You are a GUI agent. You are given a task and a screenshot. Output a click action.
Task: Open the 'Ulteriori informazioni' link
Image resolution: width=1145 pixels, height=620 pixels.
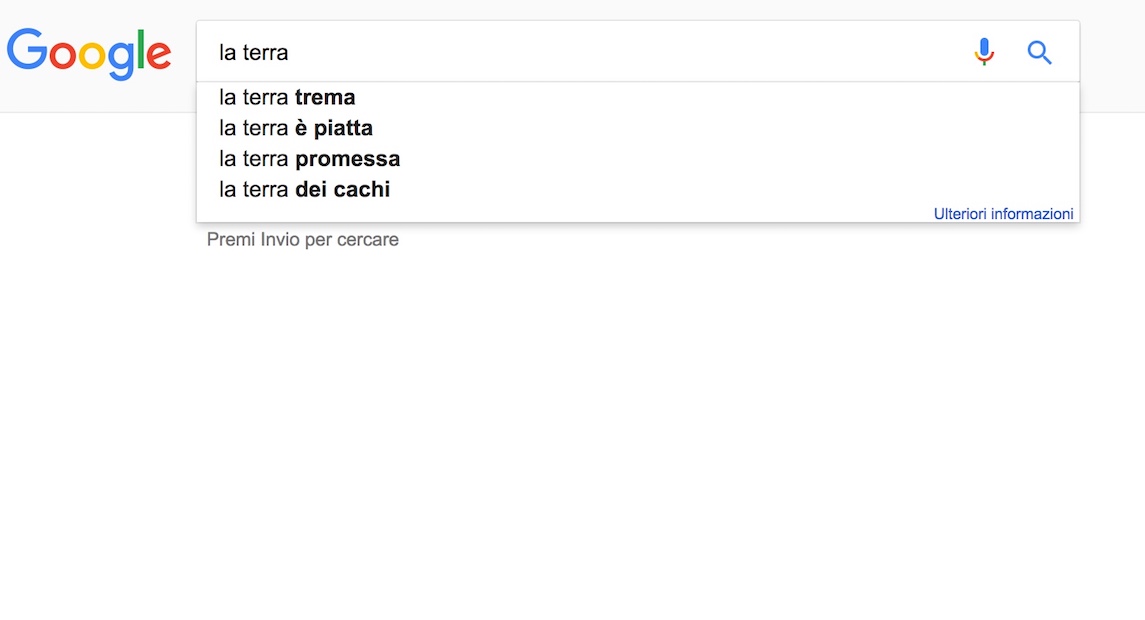point(1003,213)
